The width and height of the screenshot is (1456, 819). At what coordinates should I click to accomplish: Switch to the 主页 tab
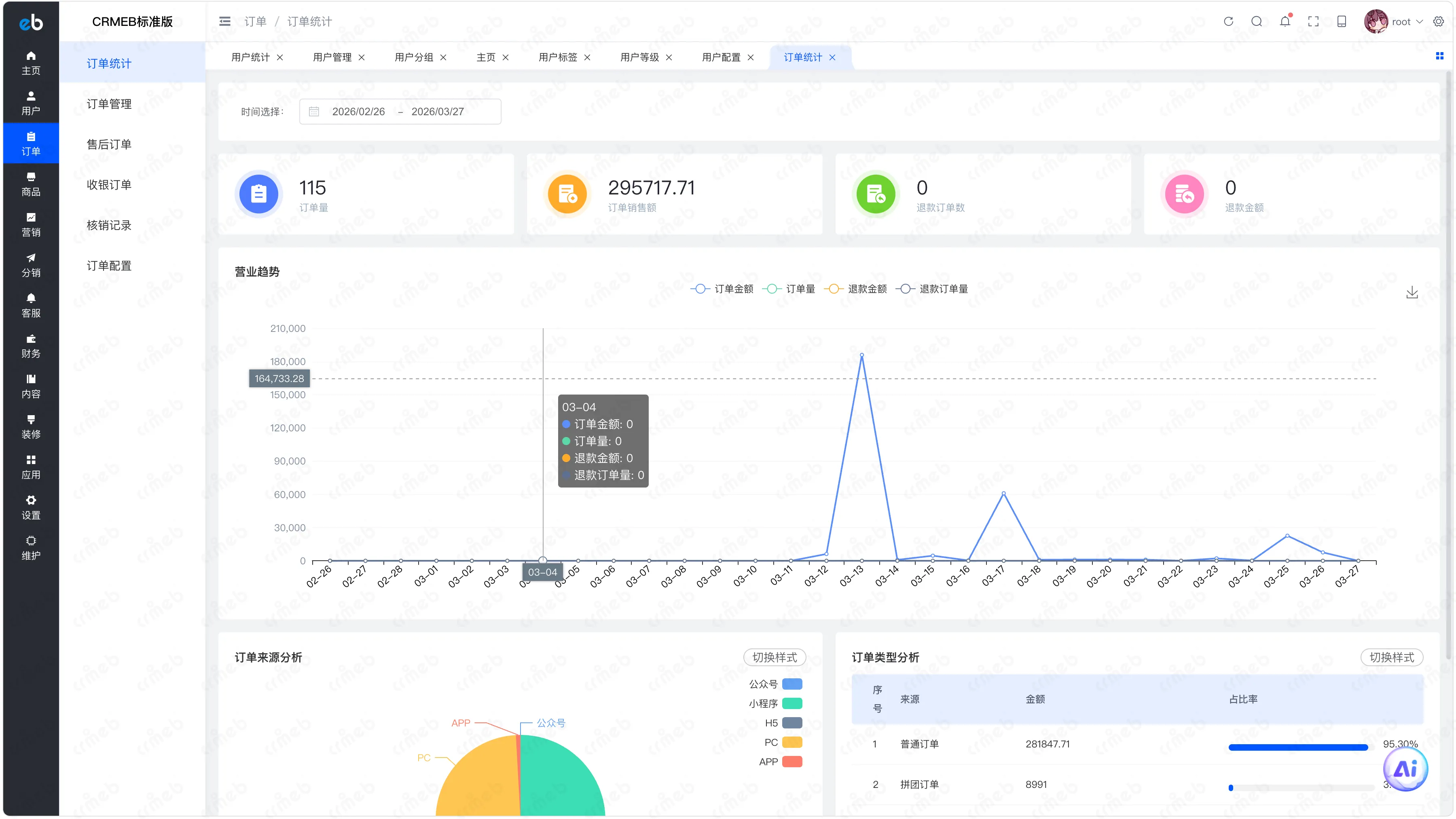(485, 57)
